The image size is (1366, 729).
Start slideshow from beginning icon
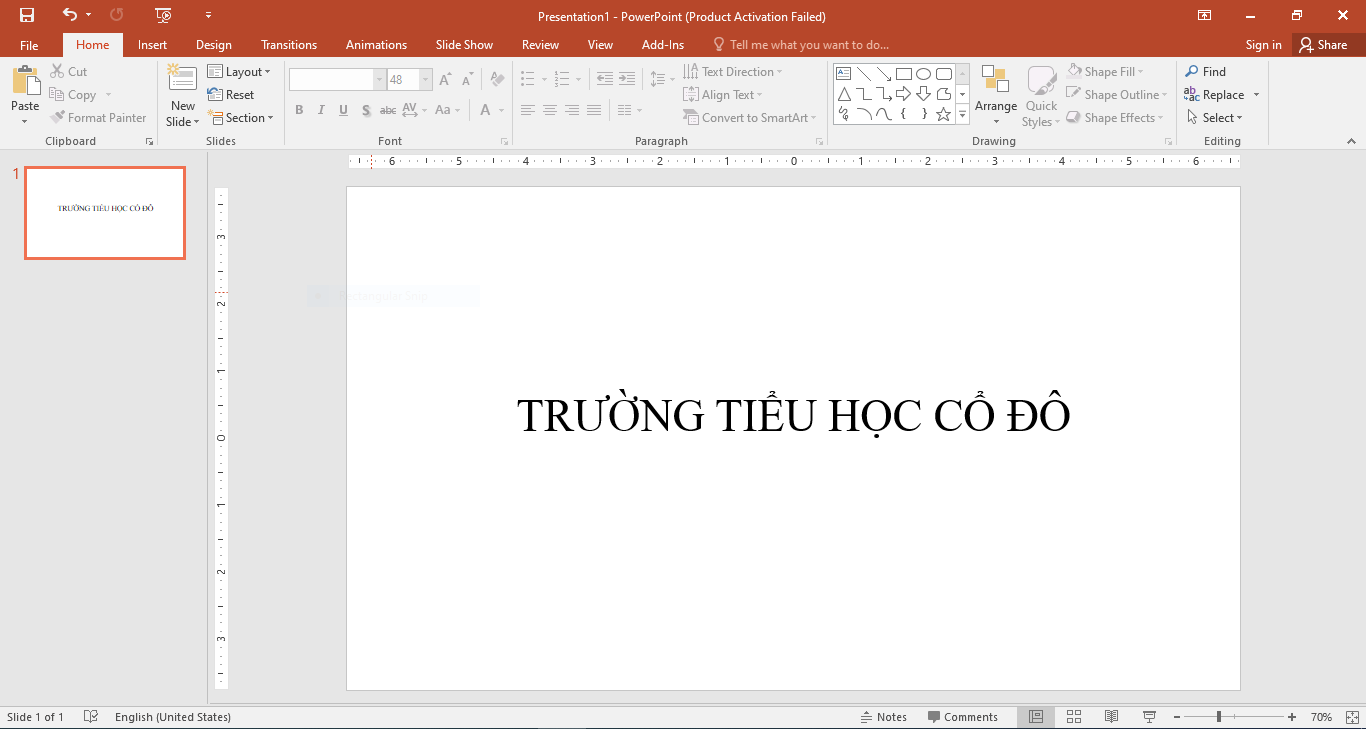(x=164, y=15)
